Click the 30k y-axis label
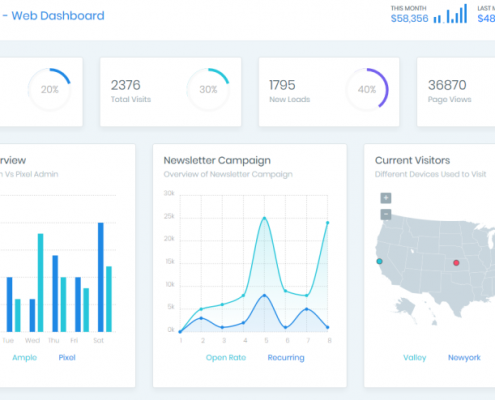This screenshot has height=400, width=495. click(x=169, y=193)
